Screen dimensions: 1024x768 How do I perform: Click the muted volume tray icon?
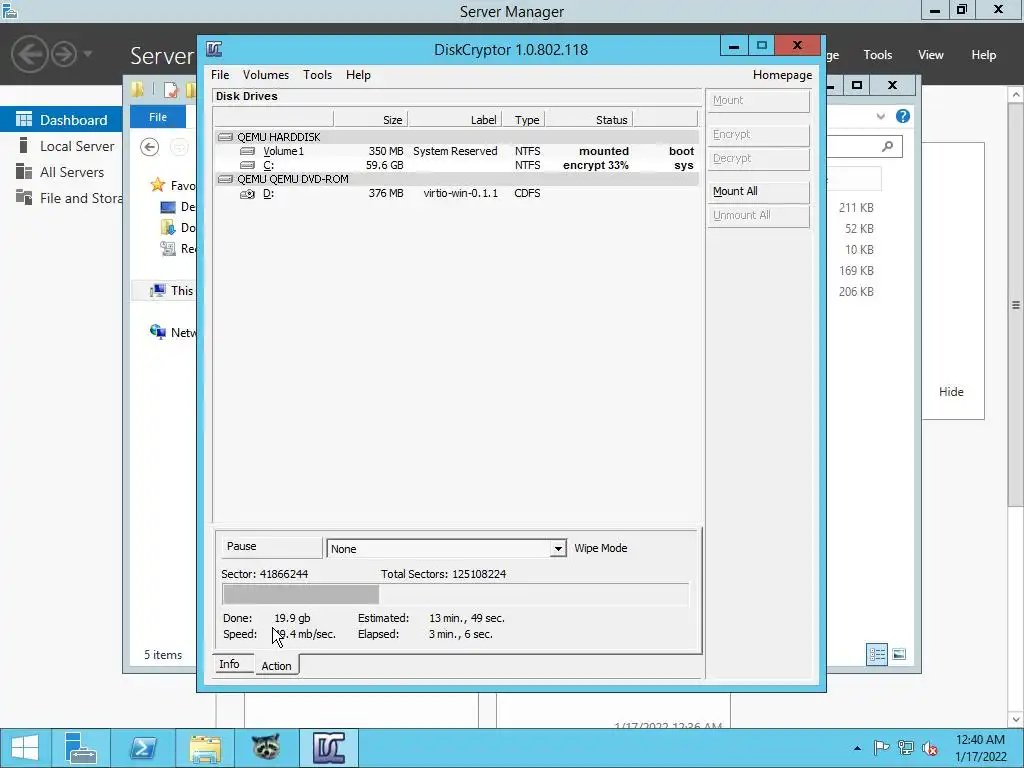(x=930, y=748)
